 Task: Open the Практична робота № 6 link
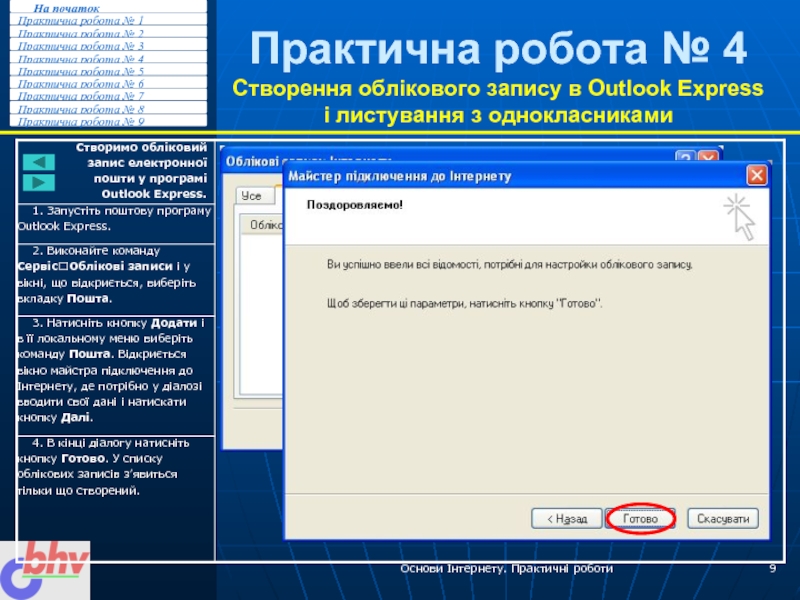81,84
